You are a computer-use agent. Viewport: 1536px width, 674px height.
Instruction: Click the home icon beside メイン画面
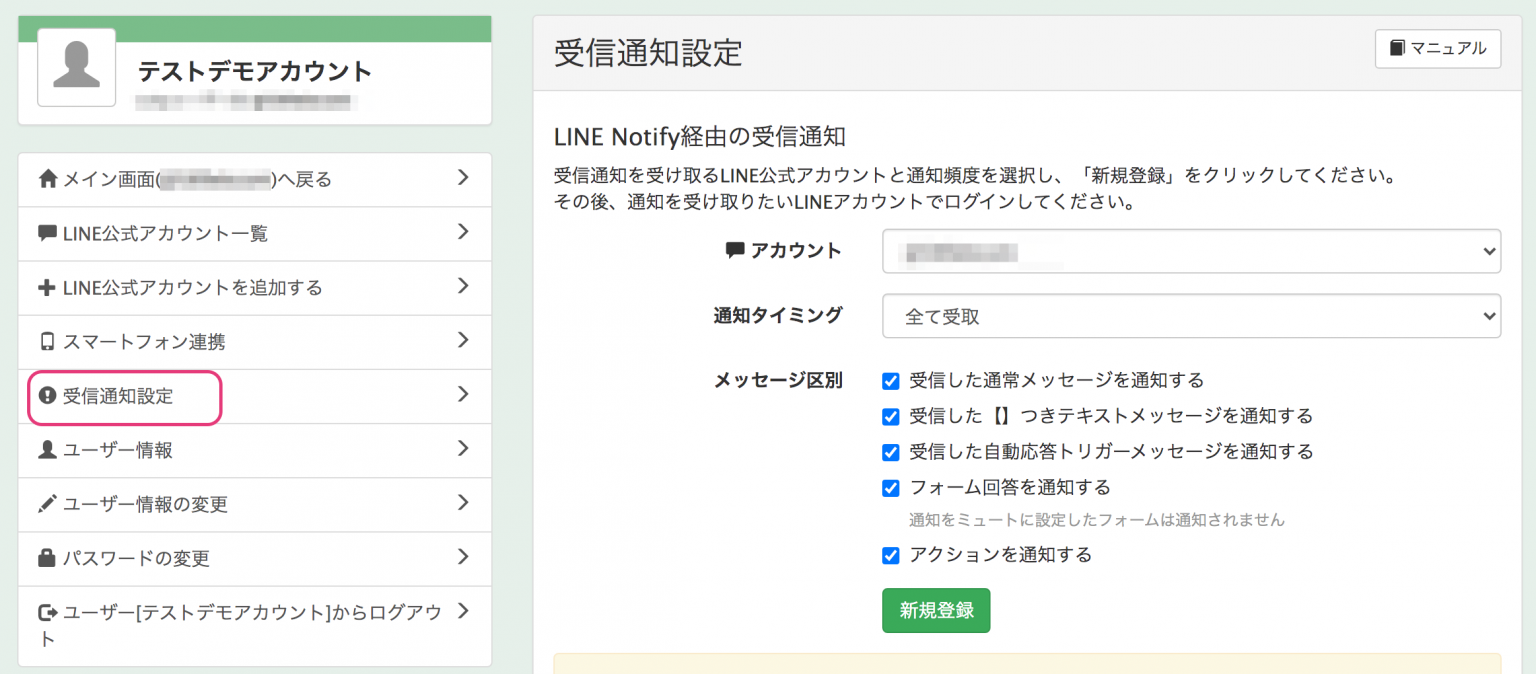coord(47,179)
